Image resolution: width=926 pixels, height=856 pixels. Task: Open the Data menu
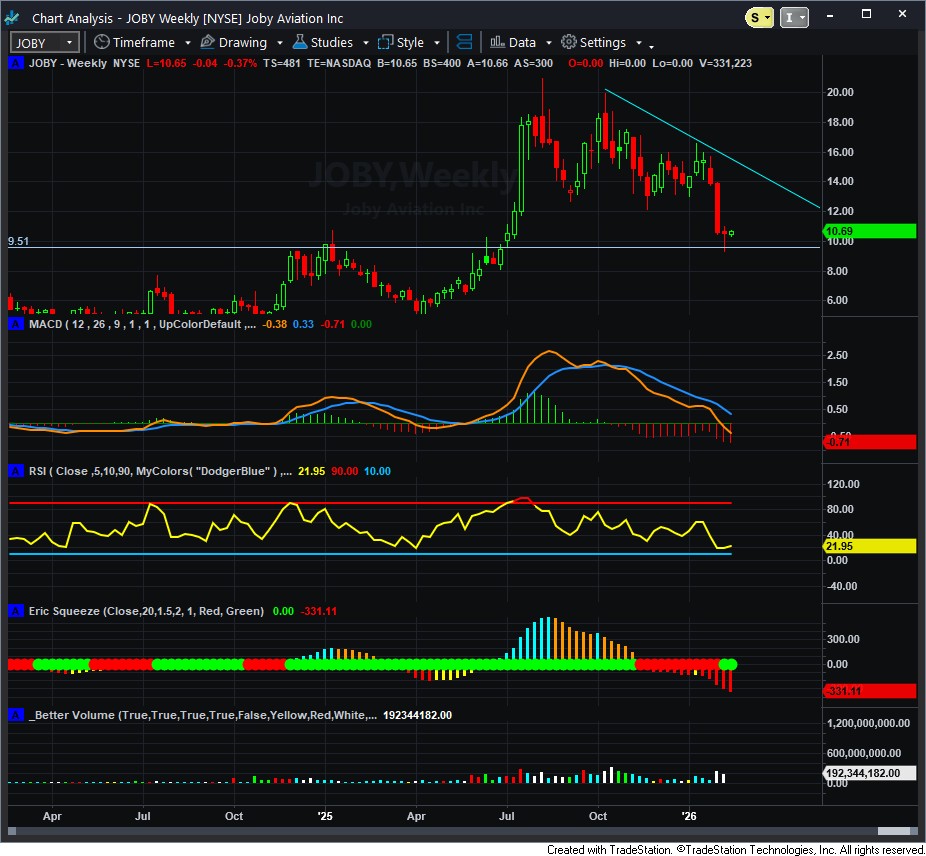[x=522, y=42]
